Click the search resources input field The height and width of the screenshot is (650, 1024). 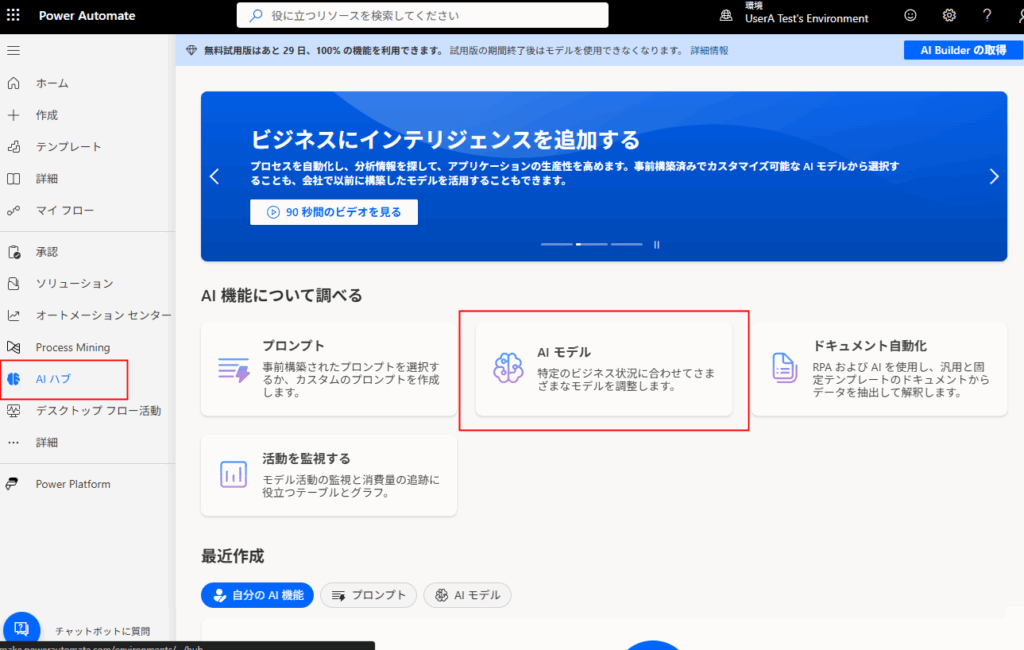point(423,15)
